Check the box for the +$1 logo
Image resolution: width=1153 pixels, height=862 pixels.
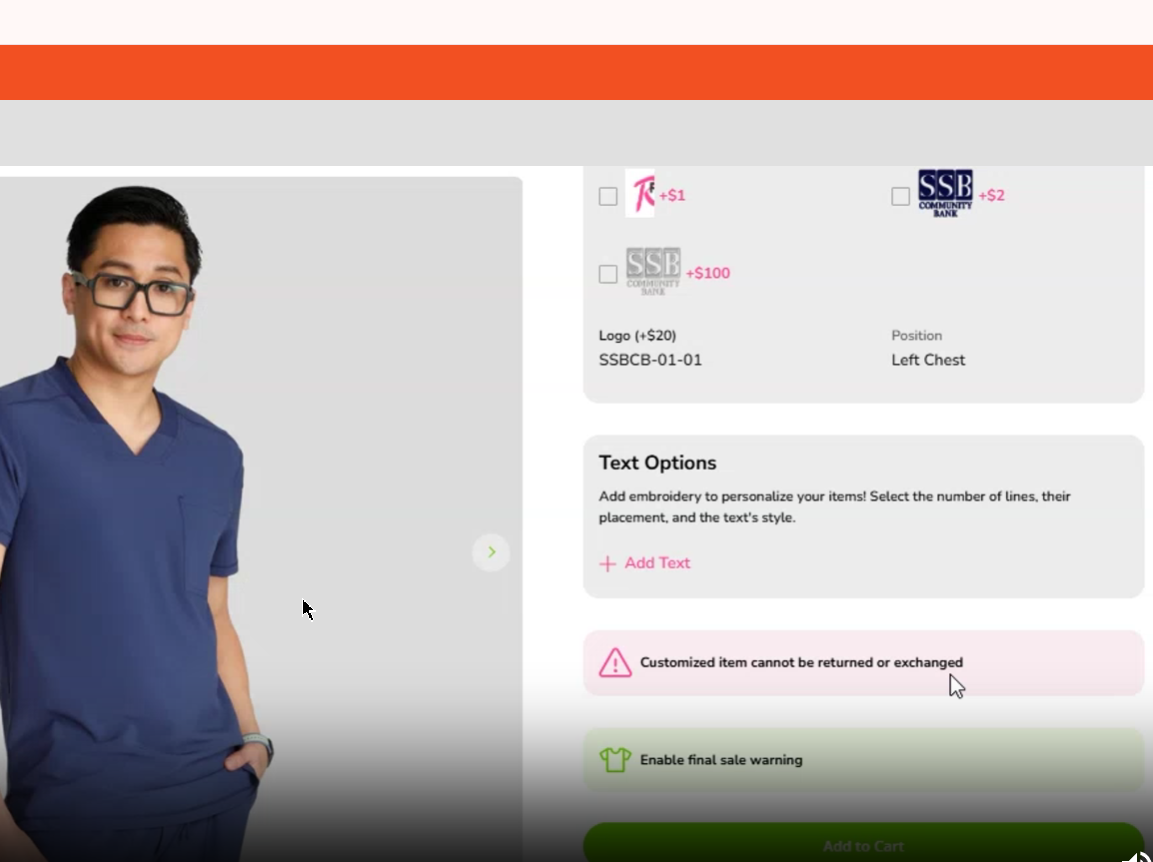608,196
